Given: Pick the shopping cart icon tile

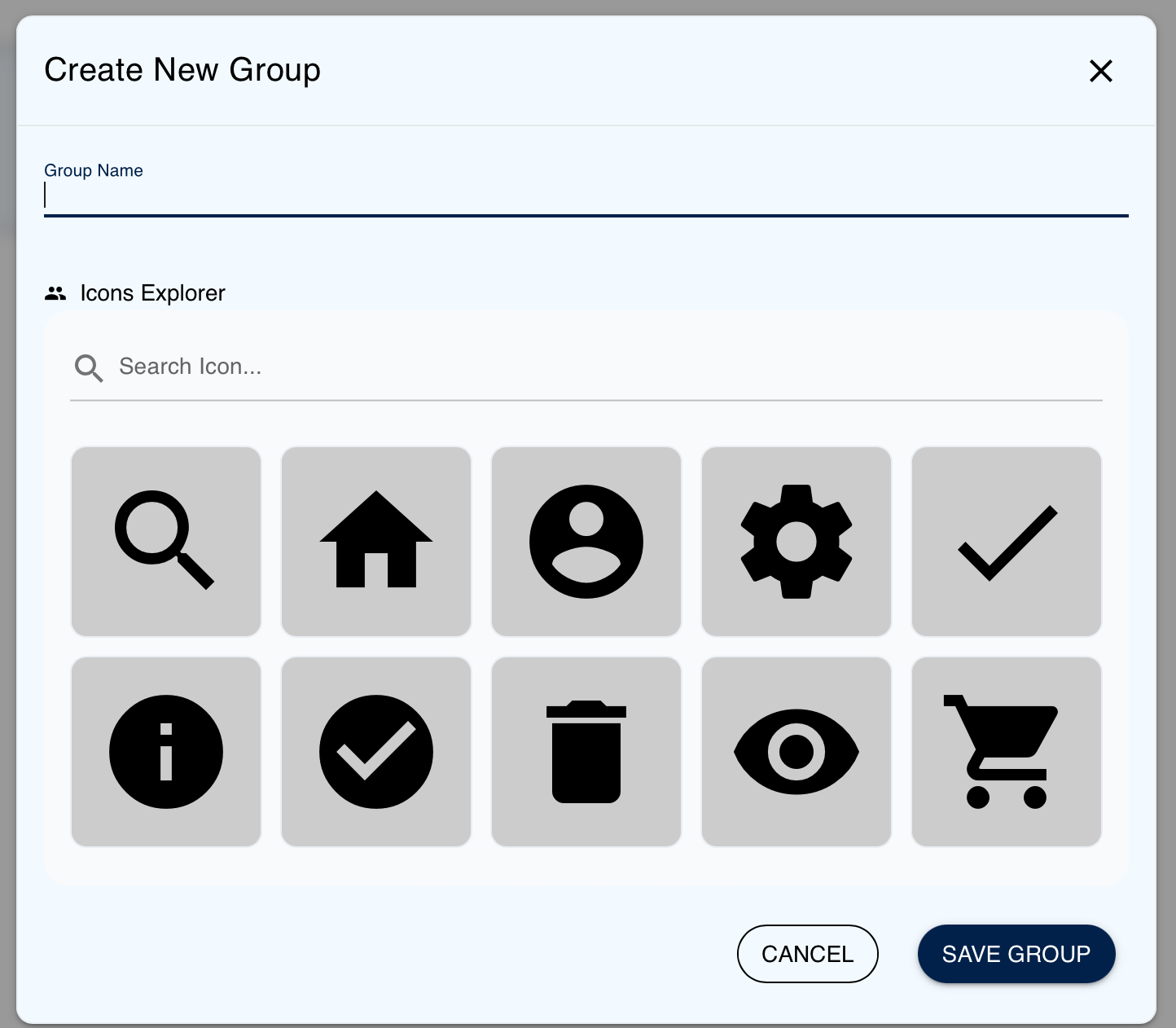Looking at the screenshot, I should pyautogui.click(x=1007, y=752).
